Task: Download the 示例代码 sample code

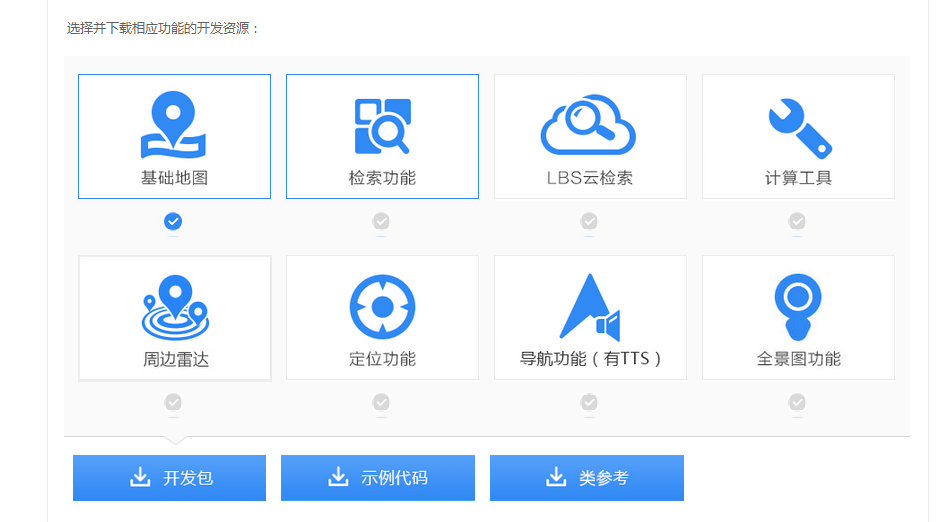Action: (x=378, y=478)
